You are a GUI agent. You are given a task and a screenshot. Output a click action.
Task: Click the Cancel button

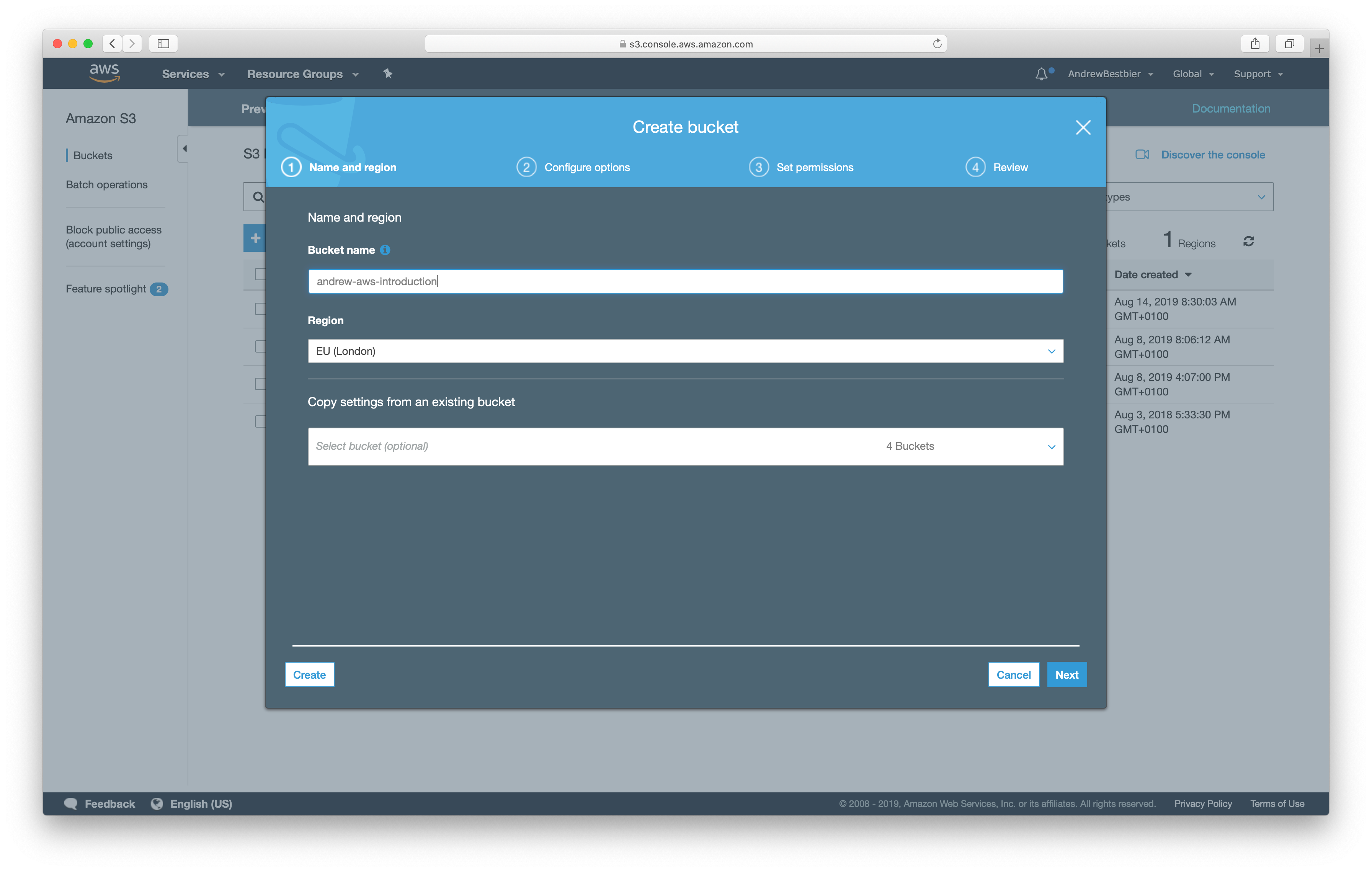[1013, 675]
